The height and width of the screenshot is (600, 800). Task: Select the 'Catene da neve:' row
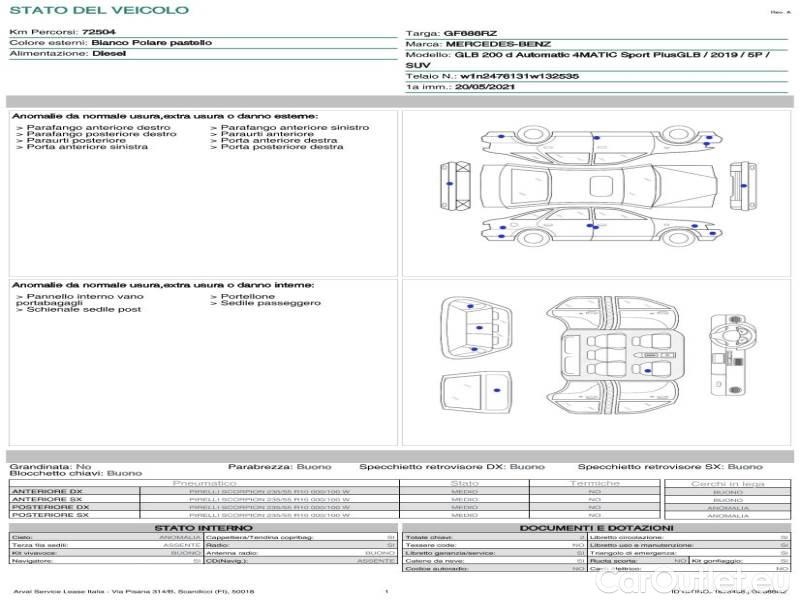495,561
